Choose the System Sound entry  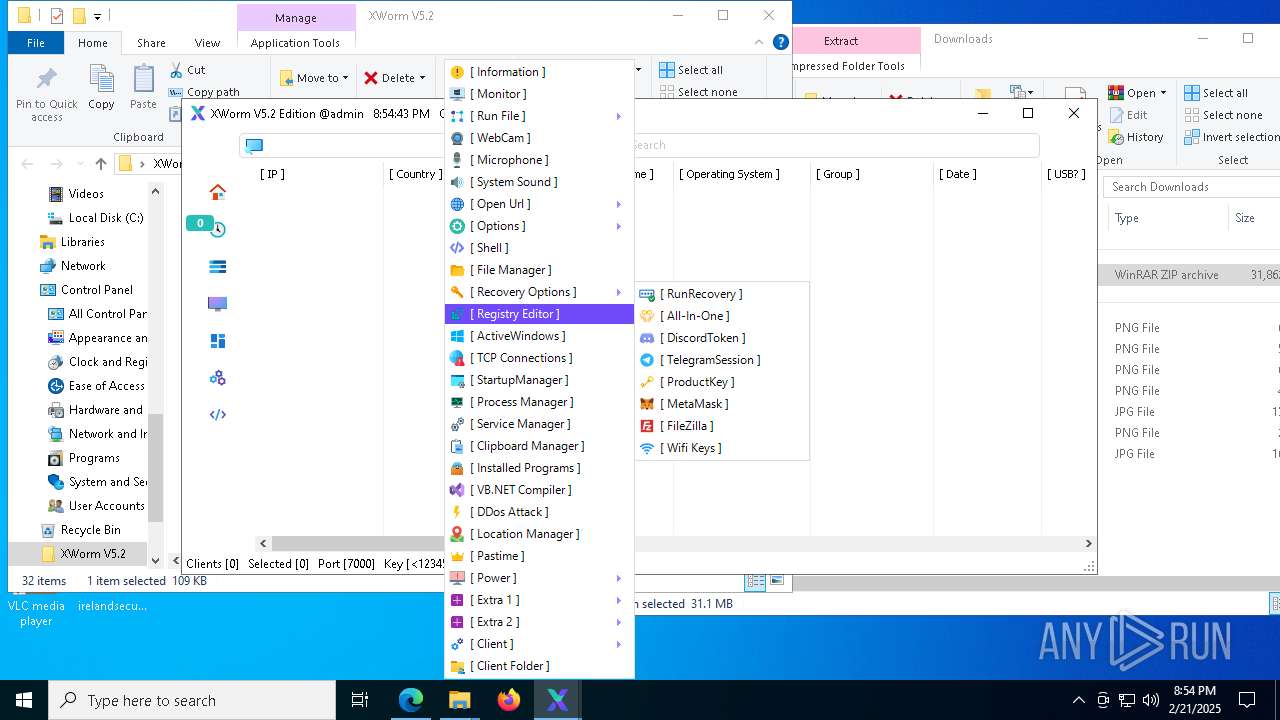point(539,182)
